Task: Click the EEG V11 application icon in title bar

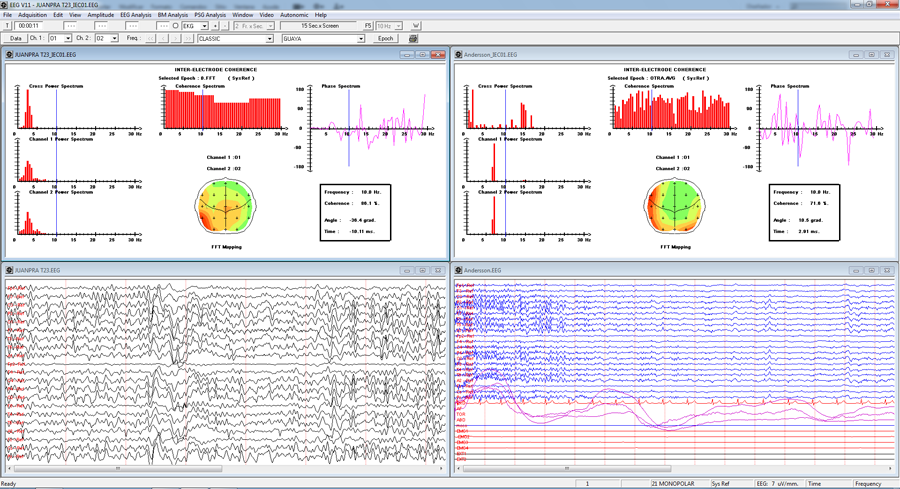Action: 5,5
